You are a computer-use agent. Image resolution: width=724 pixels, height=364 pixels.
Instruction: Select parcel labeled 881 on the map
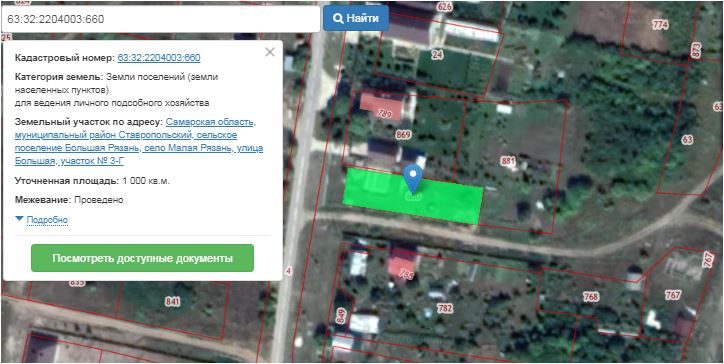point(507,161)
